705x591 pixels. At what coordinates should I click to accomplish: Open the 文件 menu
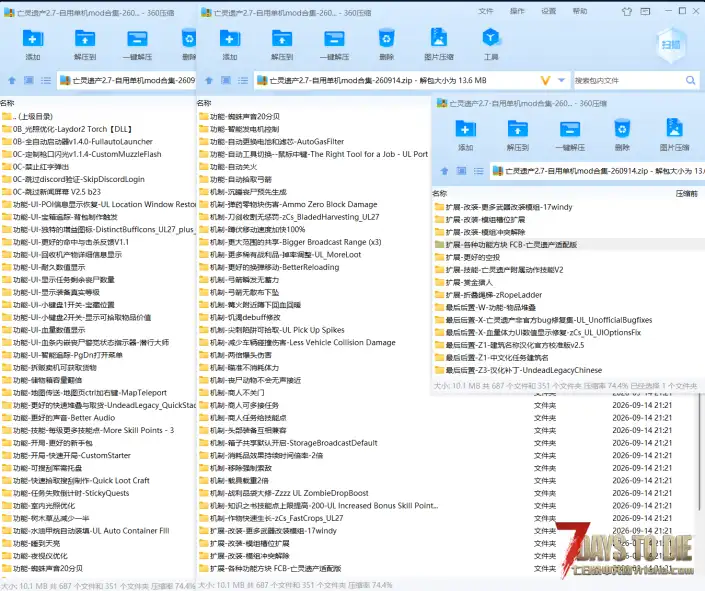tap(486, 11)
